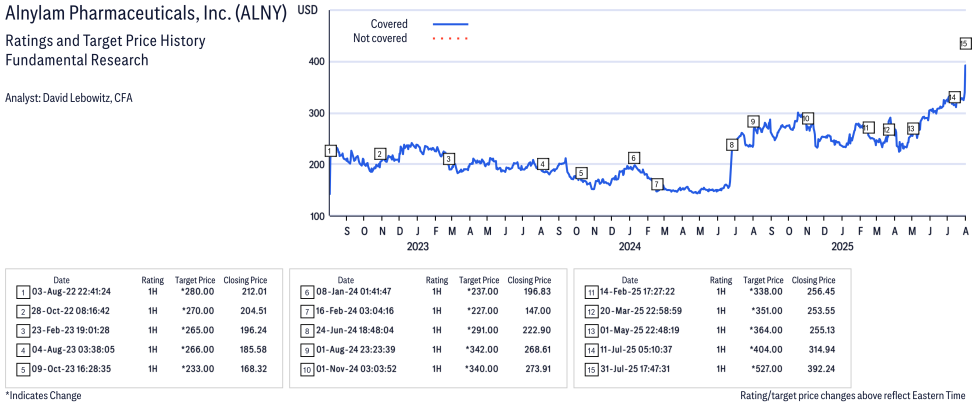Image resolution: width=976 pixels, height=402 pixels.
Task: Click closing price 222.90 in the second table
Action: pos(538,330)
